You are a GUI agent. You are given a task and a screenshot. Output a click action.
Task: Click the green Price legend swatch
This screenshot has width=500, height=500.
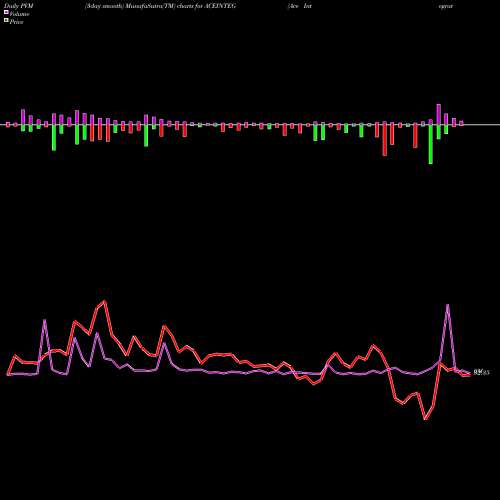pyautogui.click(x=6, y=20)
